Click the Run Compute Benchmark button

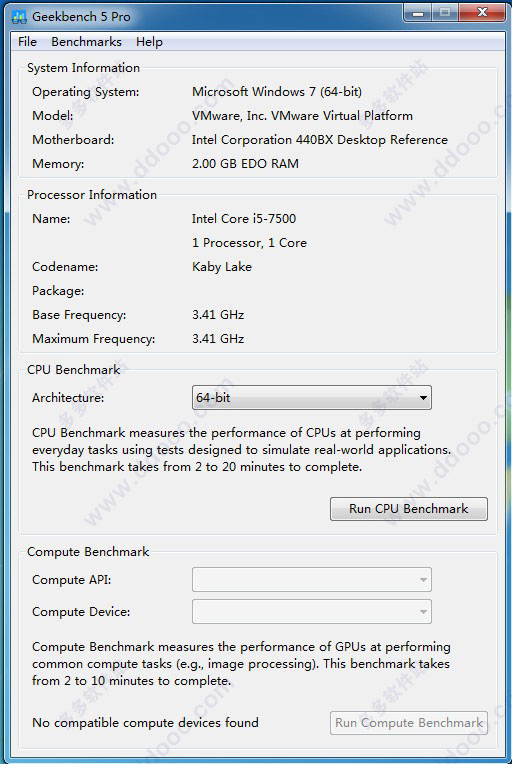click(x=409, y=723)
